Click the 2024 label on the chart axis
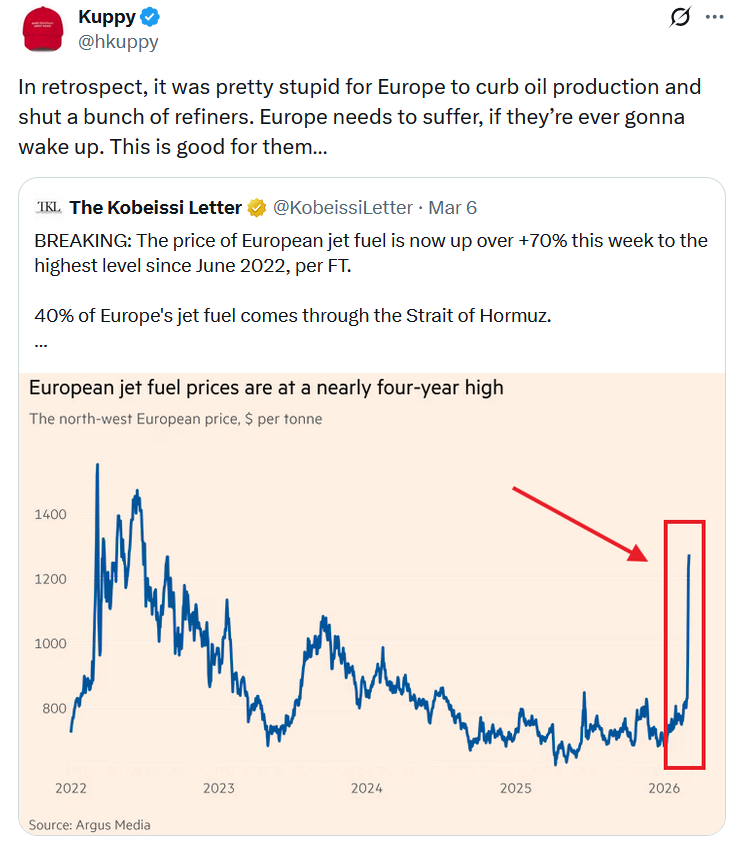The height and width of the screenshot is (857, 742). click(x=367, y=788)
